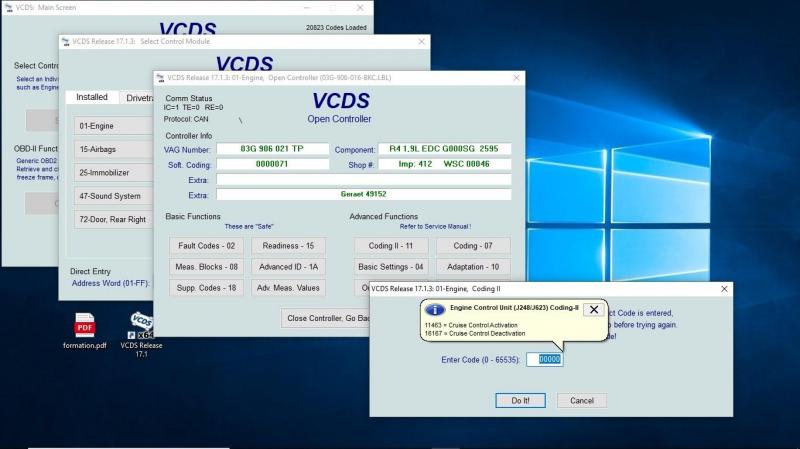Select 72-Door, Rear Right module
Screen dimensions: 800x449
pos(114,219)
